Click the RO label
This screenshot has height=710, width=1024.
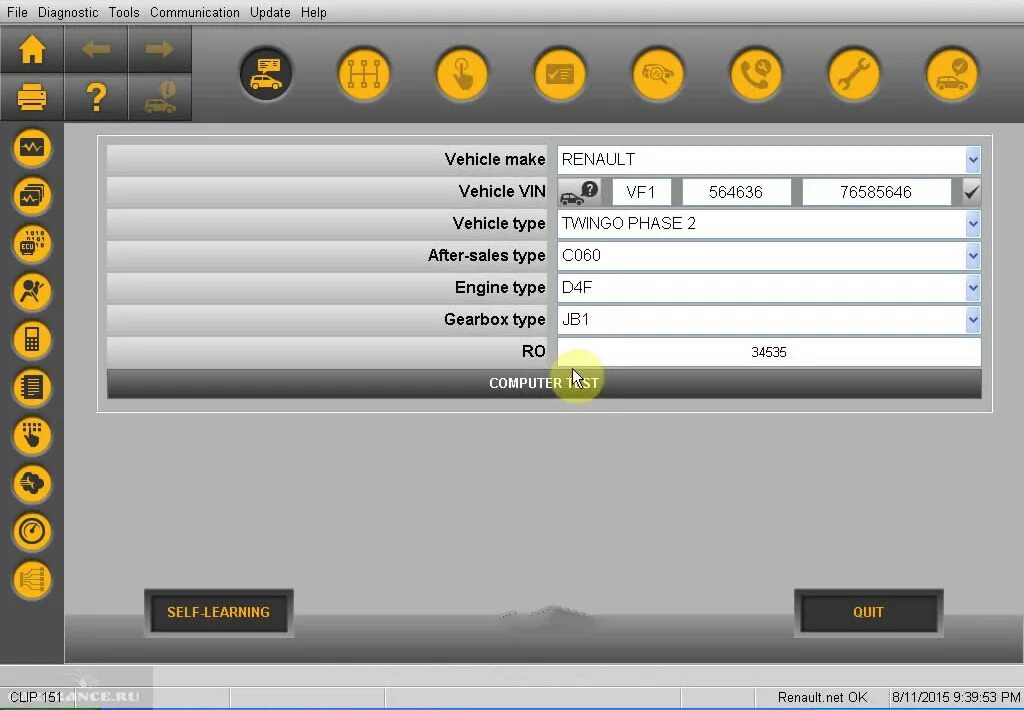point(534,351)
